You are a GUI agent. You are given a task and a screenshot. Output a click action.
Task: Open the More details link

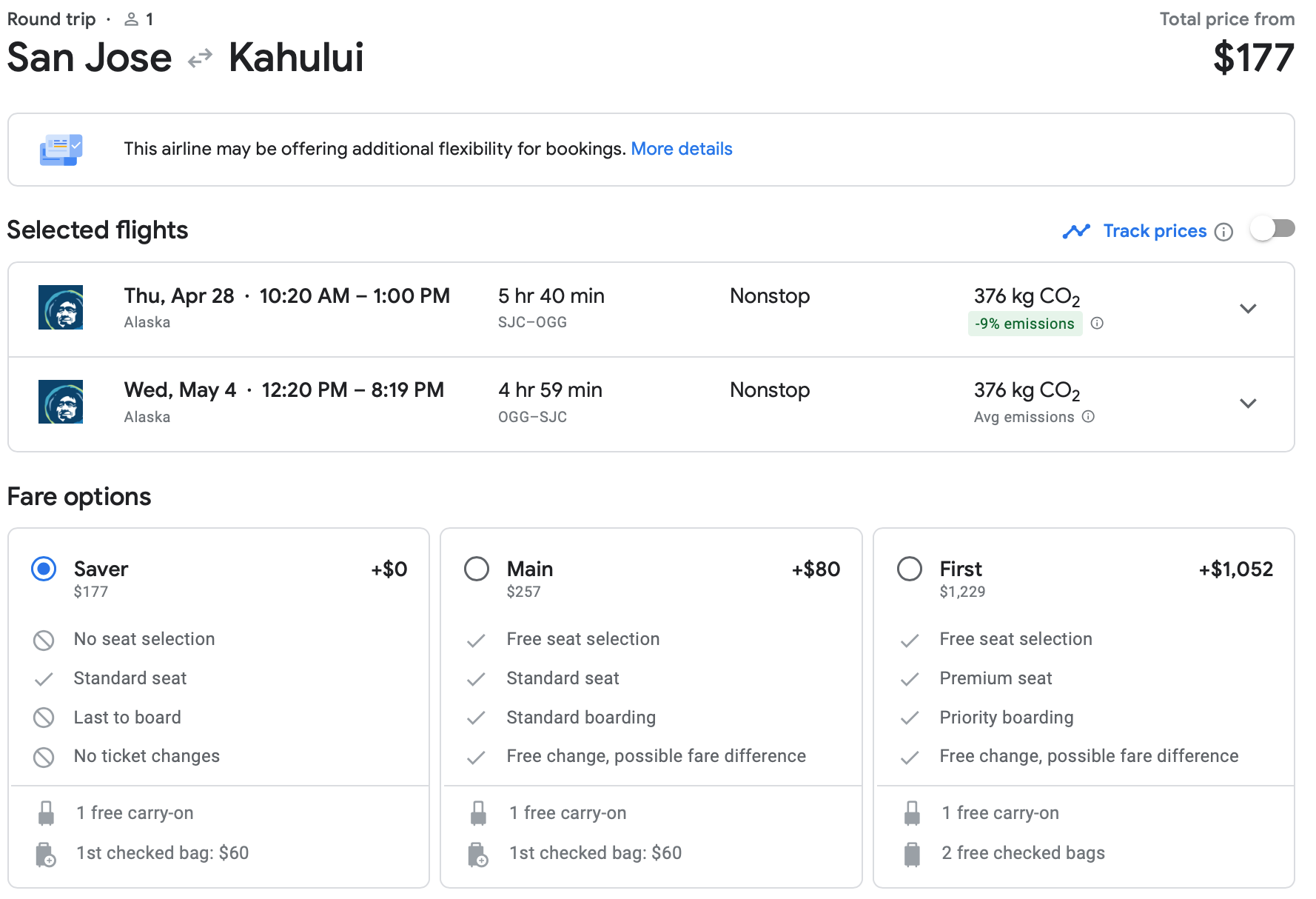pos(681,149)
